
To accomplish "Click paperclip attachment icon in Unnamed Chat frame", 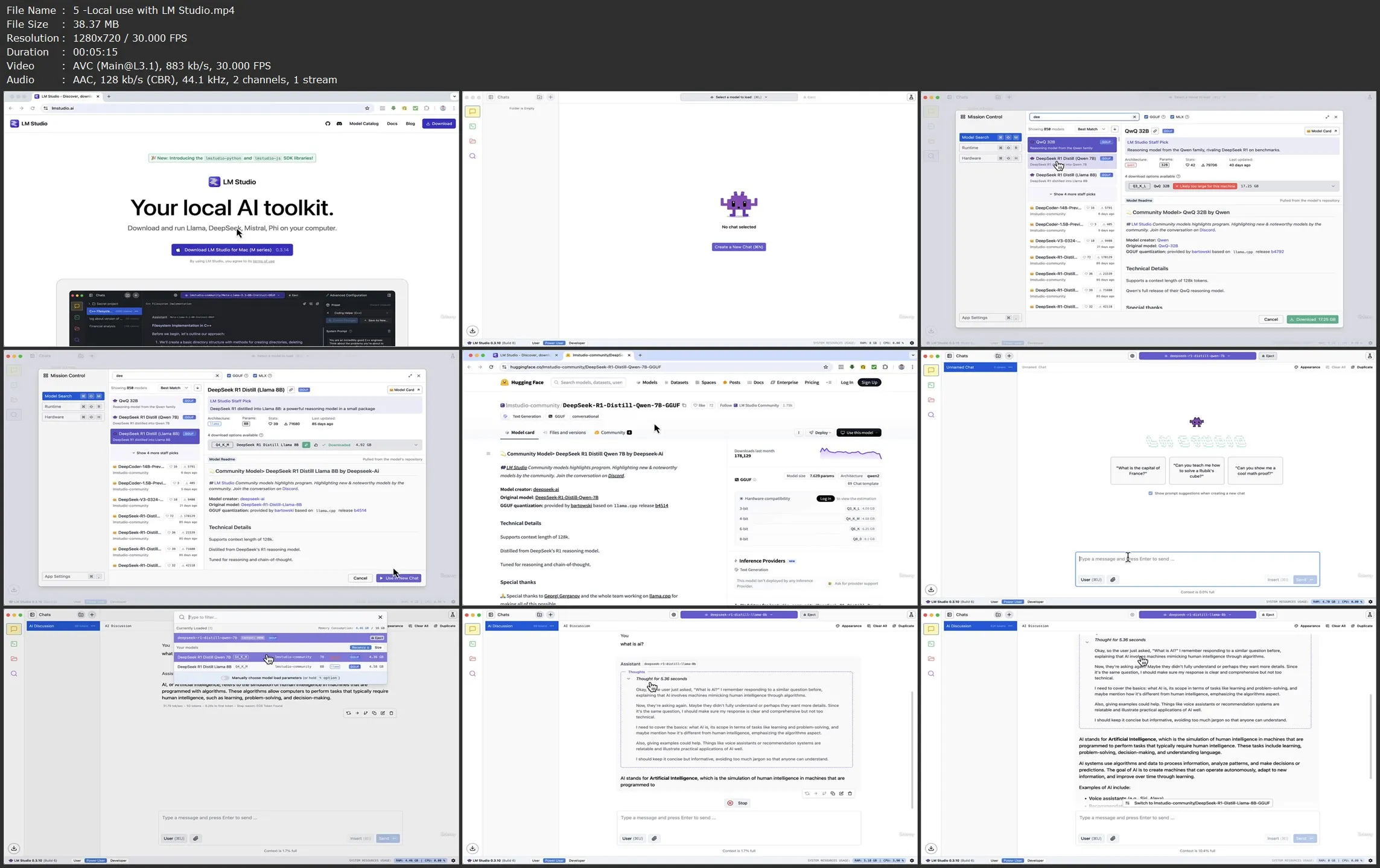I will 1113,580.
